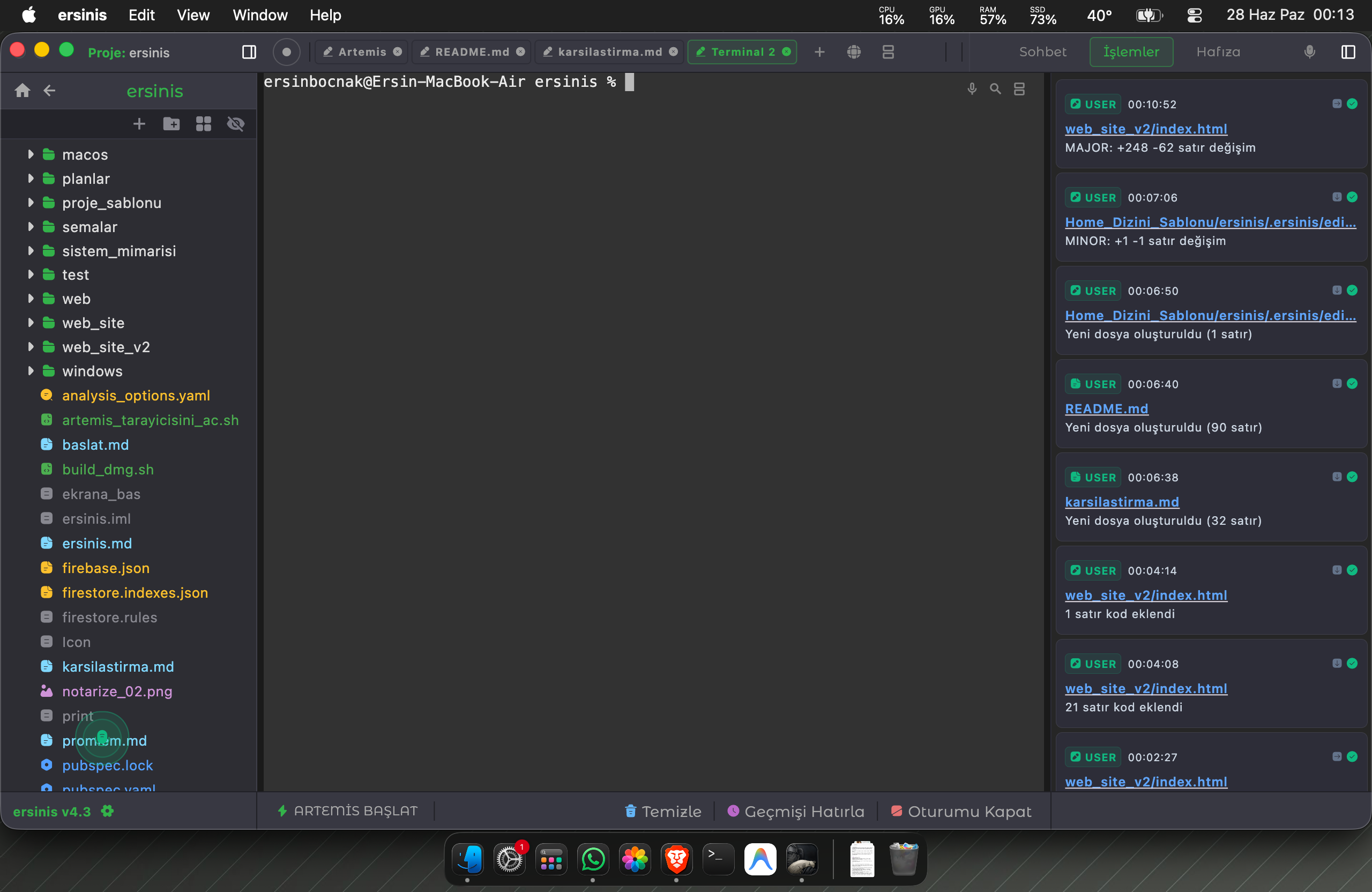1372x892 pixels.
Task: Click the home icon in file sidebar
Action: tap(23, 91)
